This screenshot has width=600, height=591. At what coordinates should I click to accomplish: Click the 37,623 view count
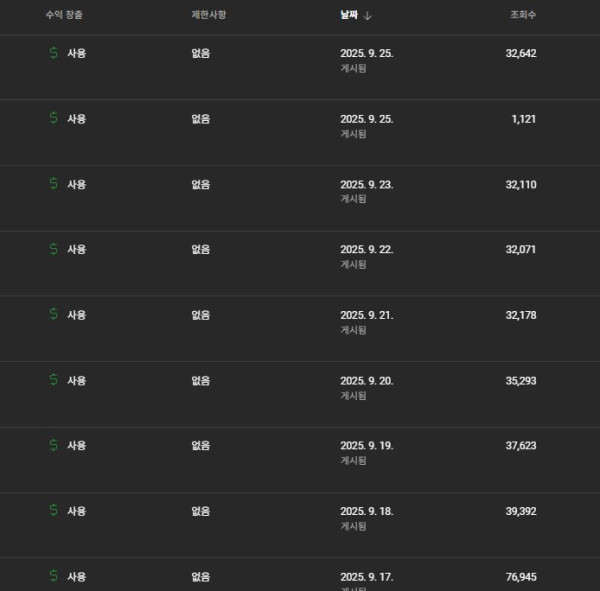click(521, 446)
